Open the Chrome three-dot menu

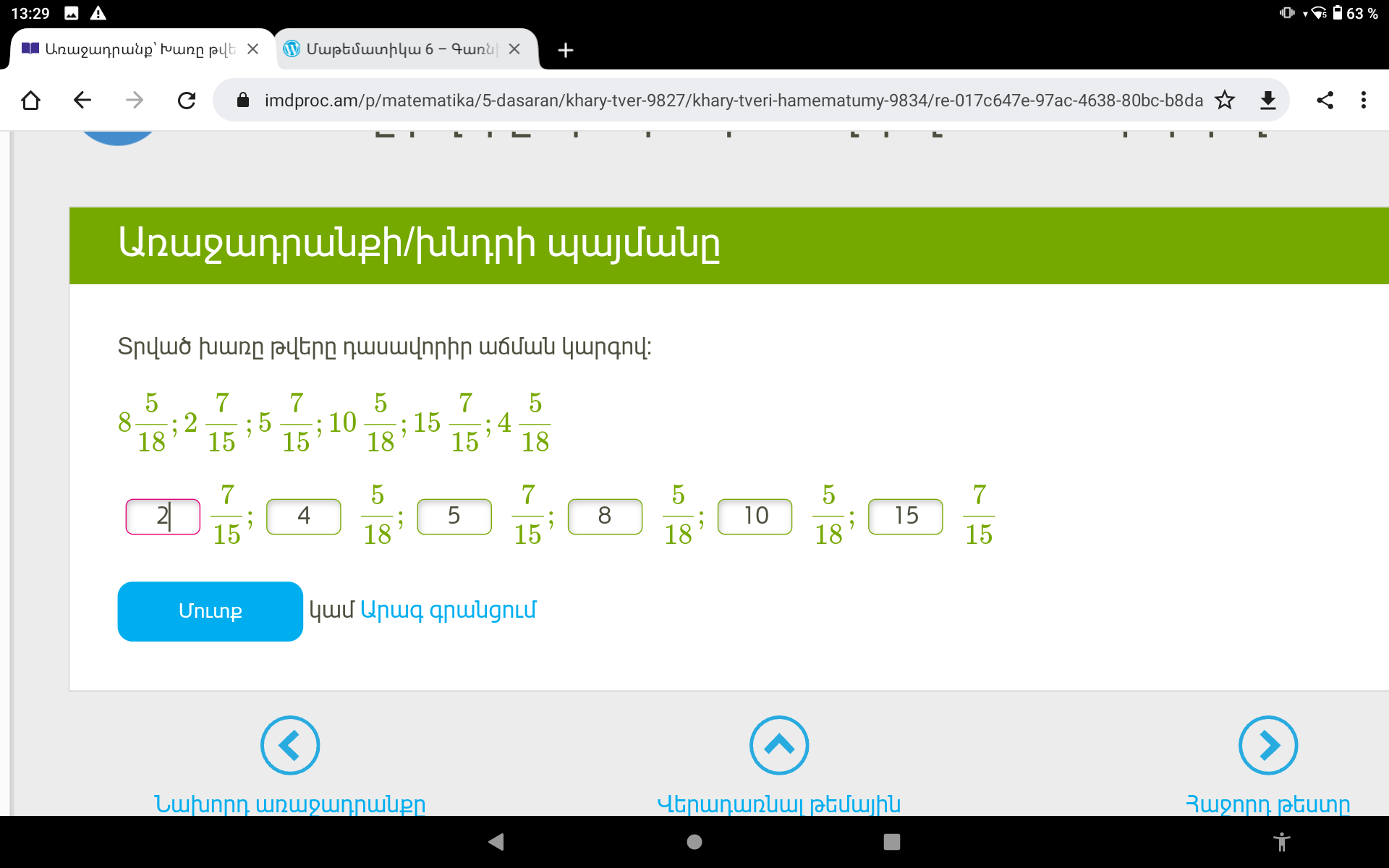pyautogui.click(x=1364, y=100)
